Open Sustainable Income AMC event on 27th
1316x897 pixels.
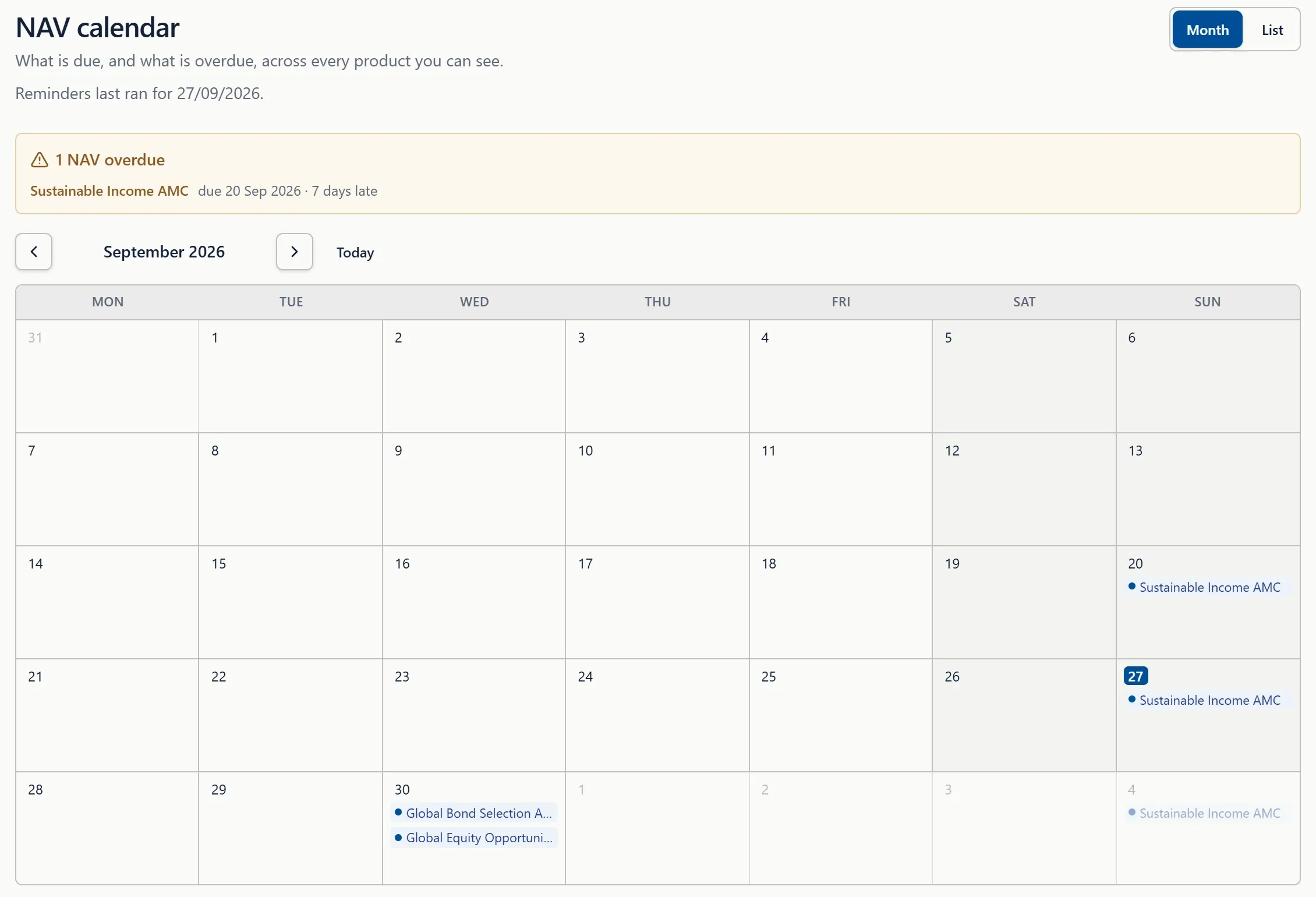tap(1208, 700)
